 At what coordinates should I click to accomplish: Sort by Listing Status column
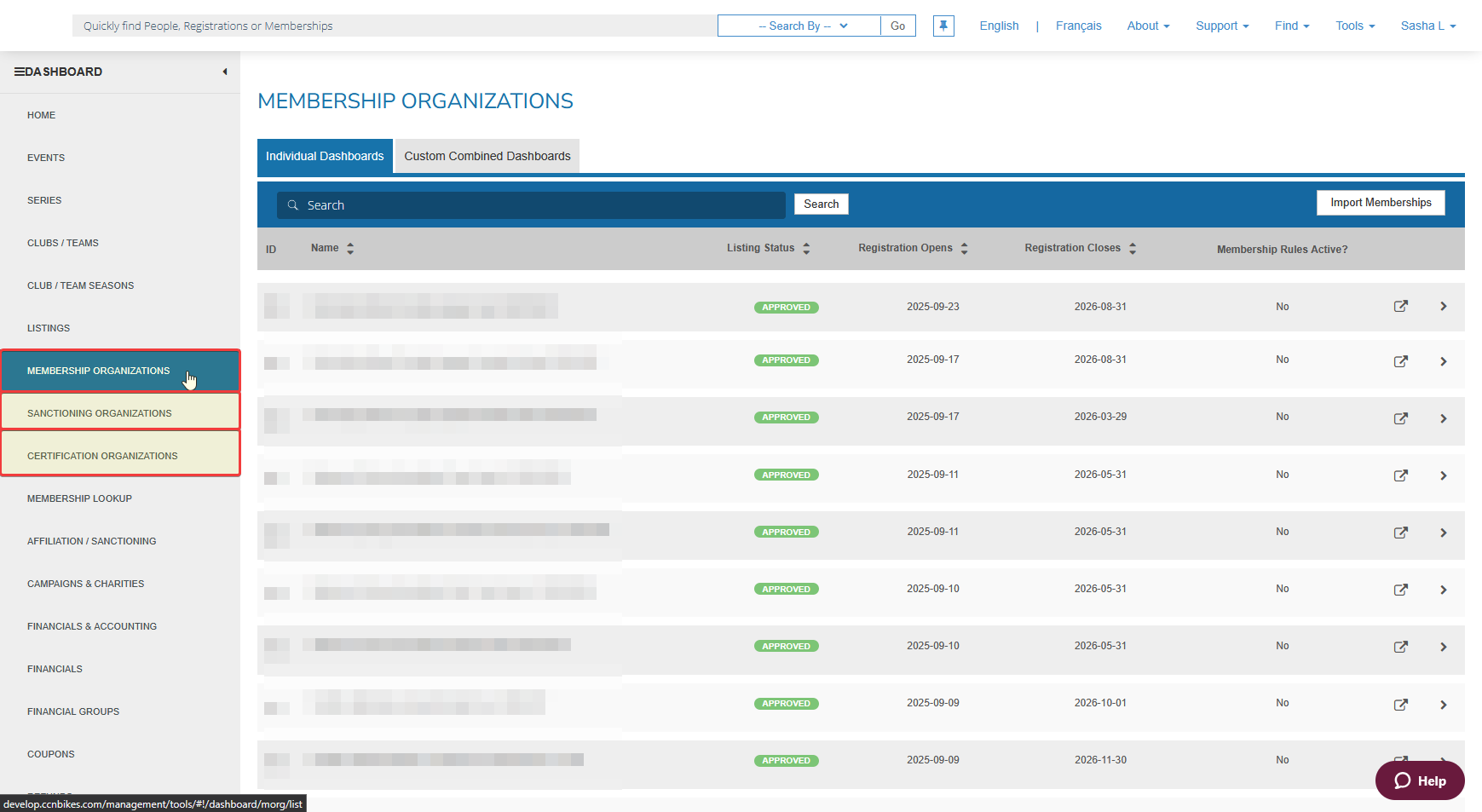[x=806, y=249]
